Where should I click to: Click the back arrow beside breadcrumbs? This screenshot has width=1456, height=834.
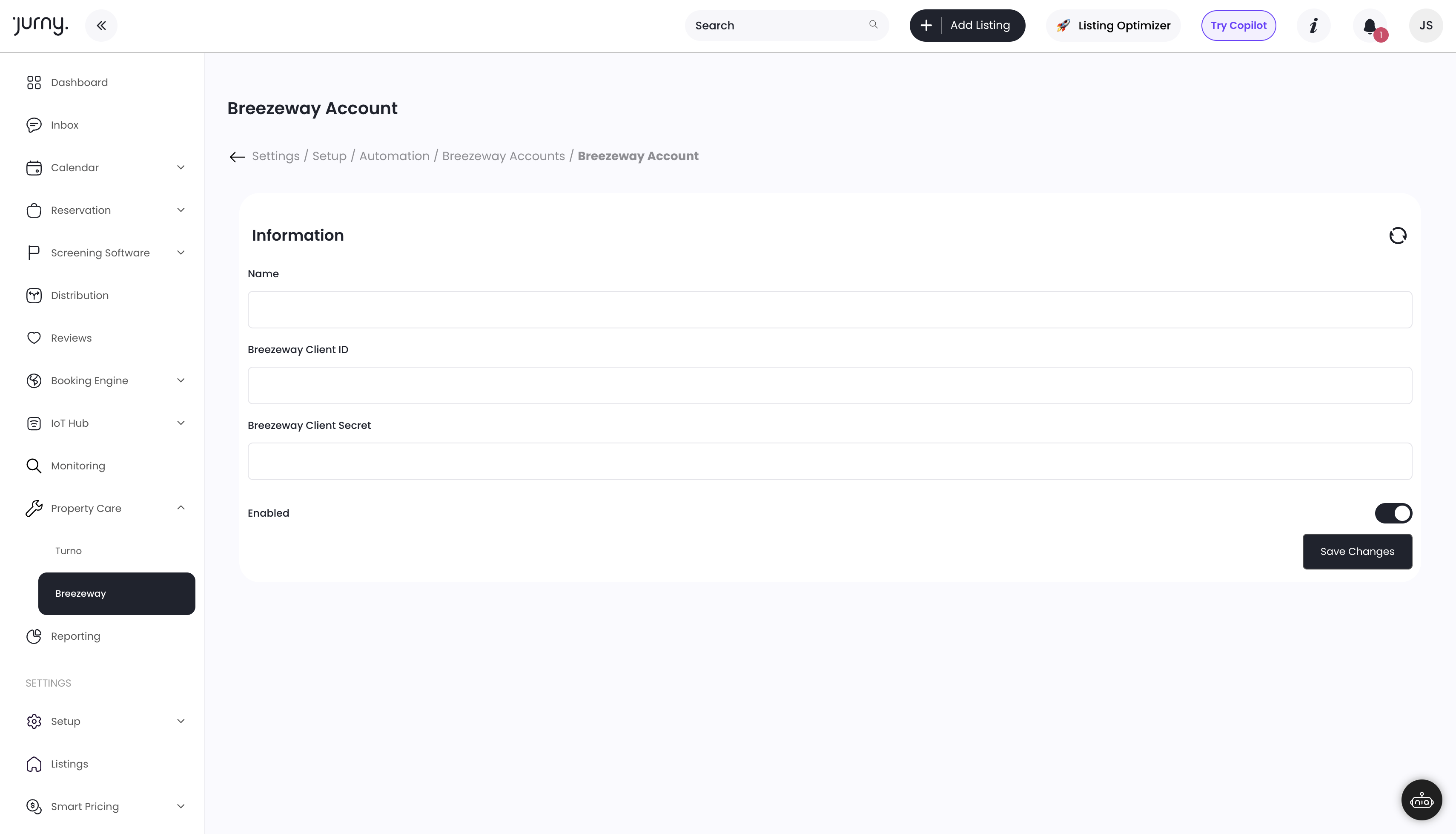click(237, 156)
